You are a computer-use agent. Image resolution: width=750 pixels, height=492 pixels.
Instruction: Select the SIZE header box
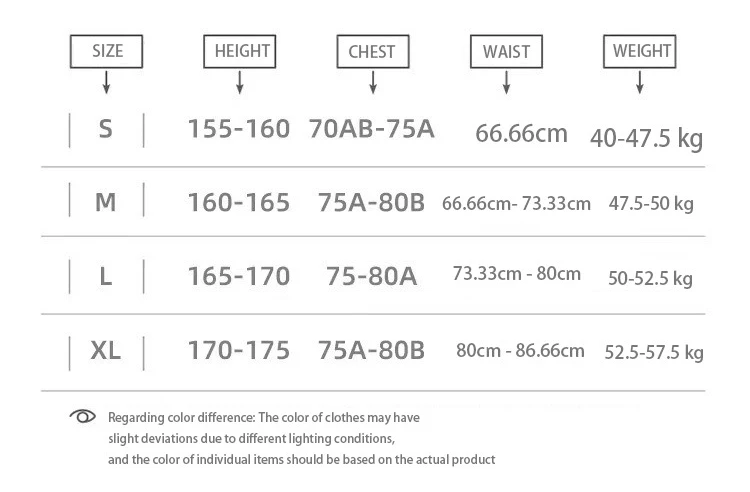107,51
